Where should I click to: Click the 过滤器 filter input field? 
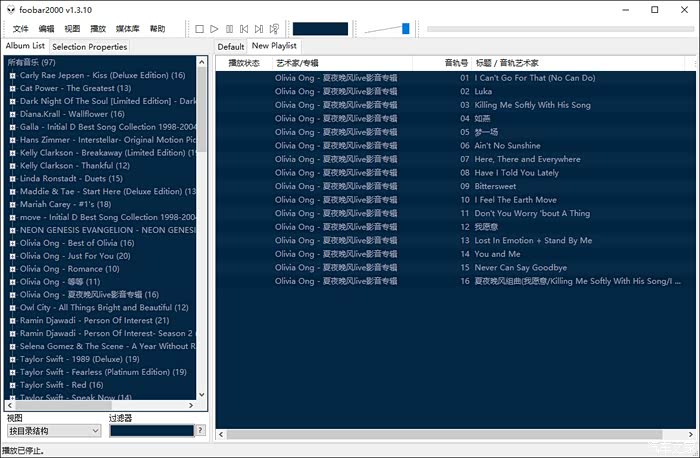coord(151,431)
